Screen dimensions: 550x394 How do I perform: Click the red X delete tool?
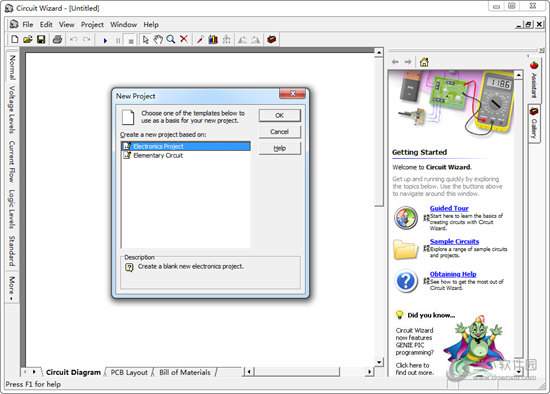pos(184,39)
